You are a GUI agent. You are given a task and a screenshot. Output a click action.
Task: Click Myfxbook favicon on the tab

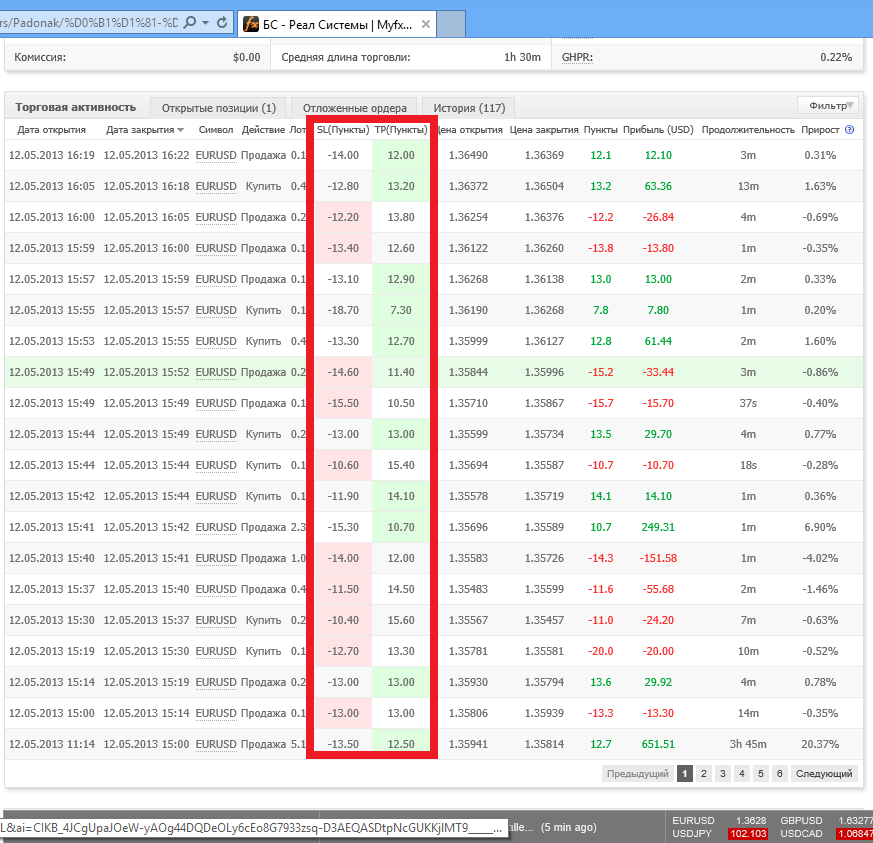(251, 24)
